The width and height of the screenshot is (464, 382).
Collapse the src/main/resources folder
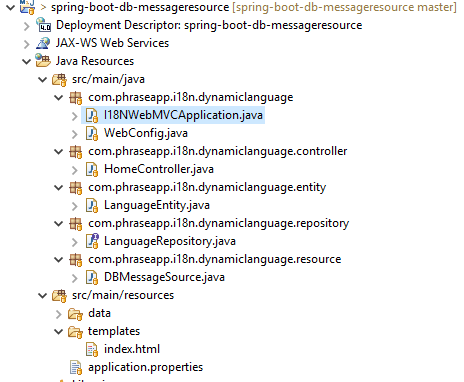pos(43,295)
